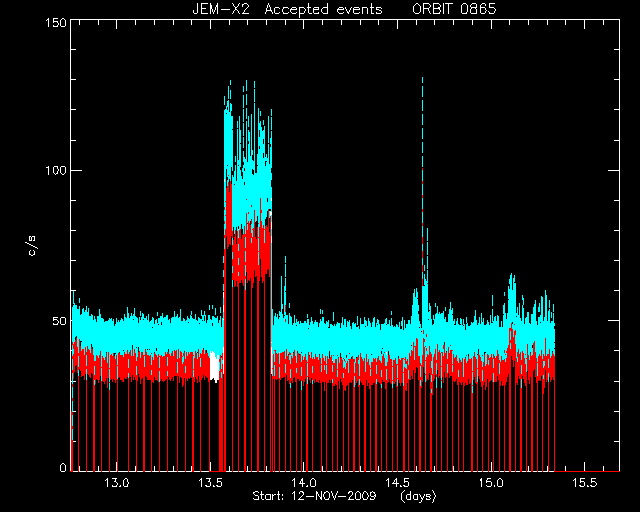Click the 14.5 x-axis tick label
The image size is (640, 512).
(398, 483)
